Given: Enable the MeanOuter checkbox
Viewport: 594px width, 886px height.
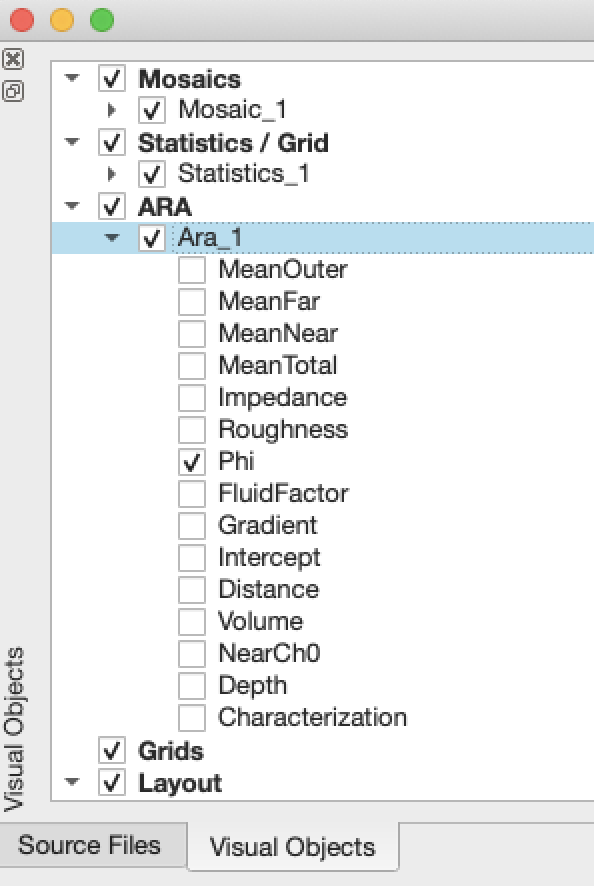Looking at the screenshot, I should (x=192, y=270).
